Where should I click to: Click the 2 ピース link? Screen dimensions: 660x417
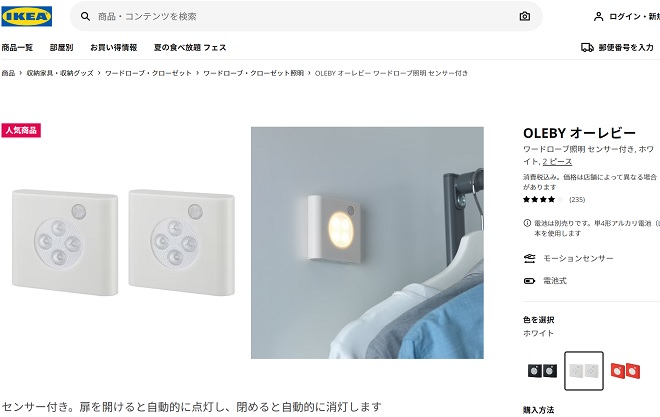pyautogui.click(x=557, y=162)
